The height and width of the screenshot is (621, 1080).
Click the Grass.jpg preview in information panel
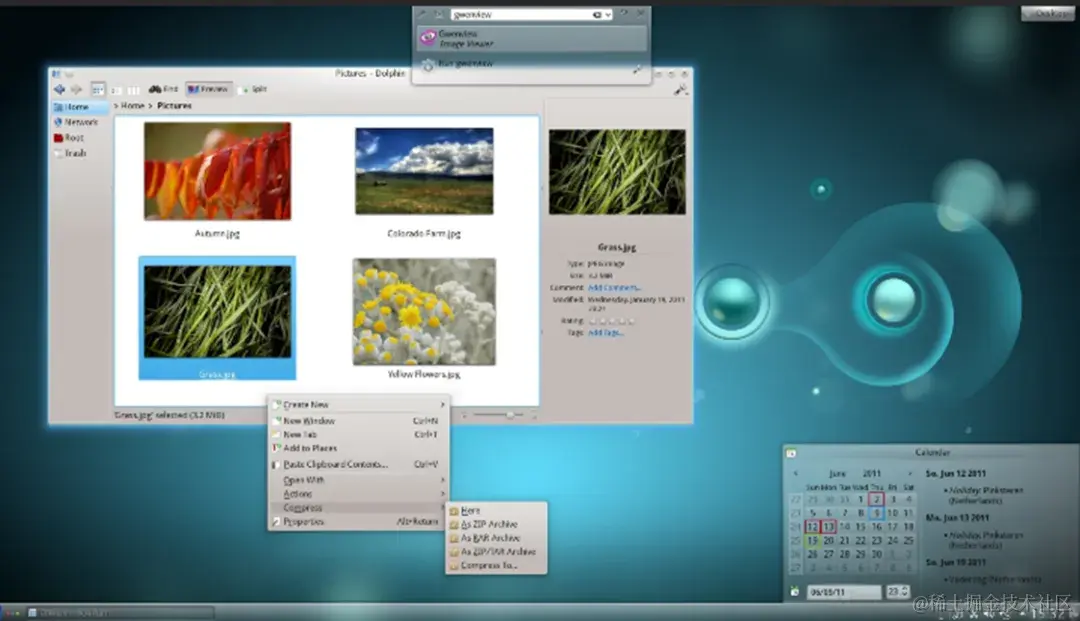click(617, 171)
